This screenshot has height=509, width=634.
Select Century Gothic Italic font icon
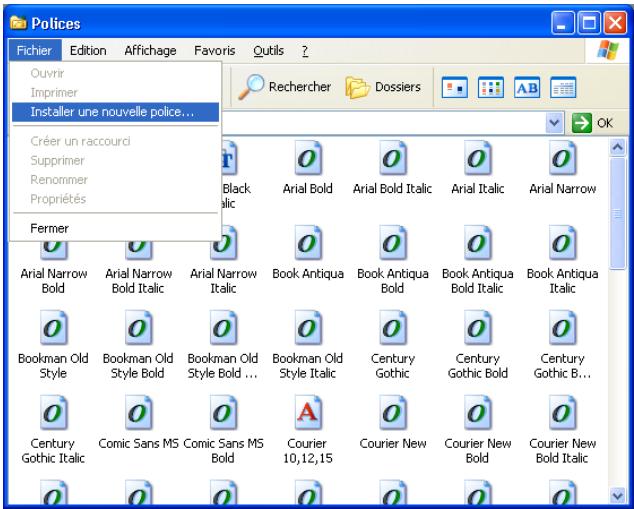[53, 412]
